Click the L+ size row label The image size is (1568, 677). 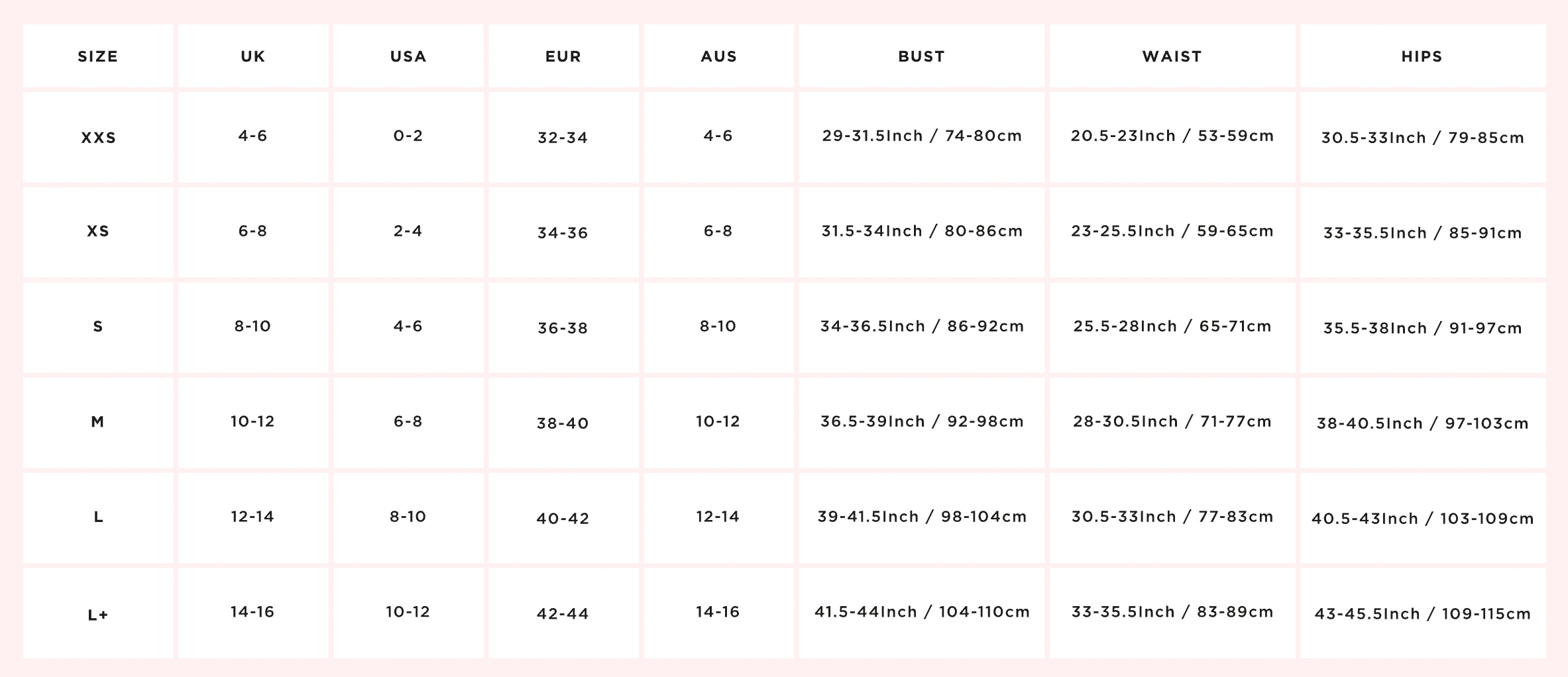pos(98,615)
